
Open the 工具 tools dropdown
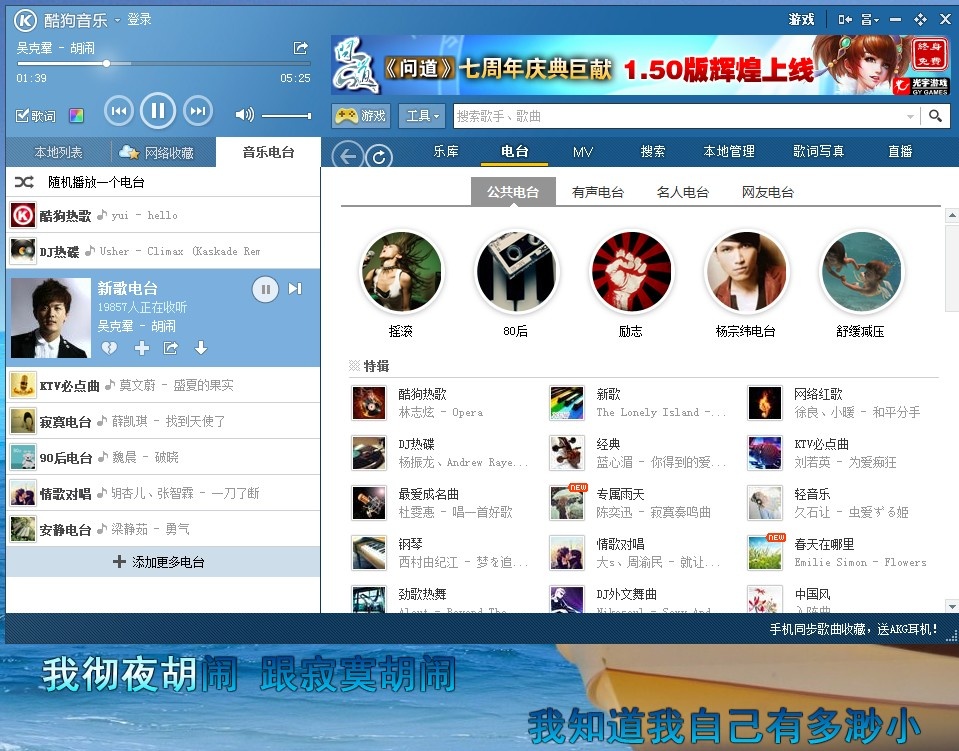[421, 116]
